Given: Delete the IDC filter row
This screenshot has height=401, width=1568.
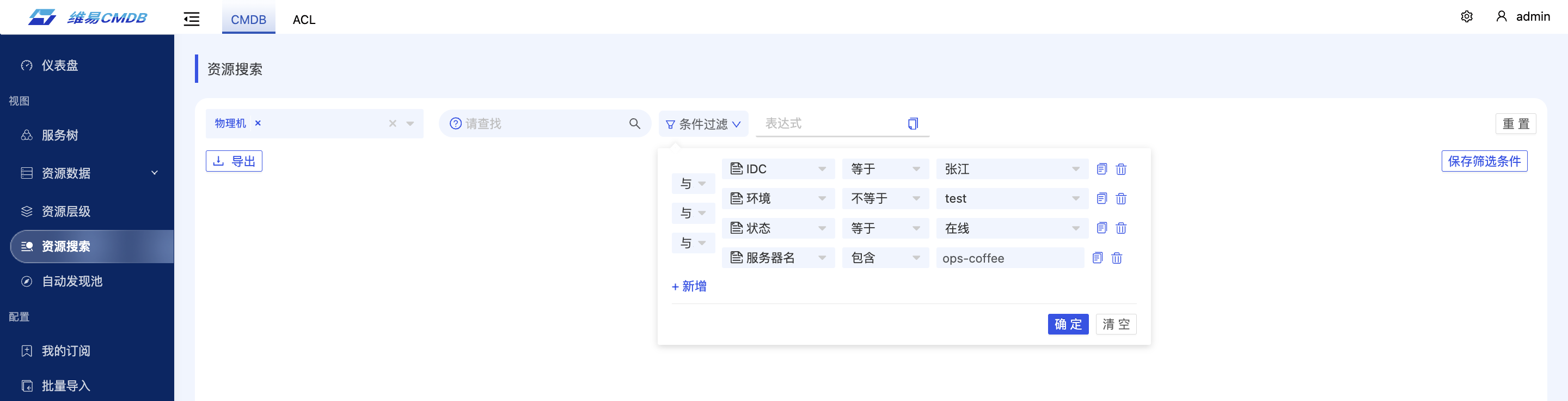Looking at the screenshot, I should (x=1120, y=169).
